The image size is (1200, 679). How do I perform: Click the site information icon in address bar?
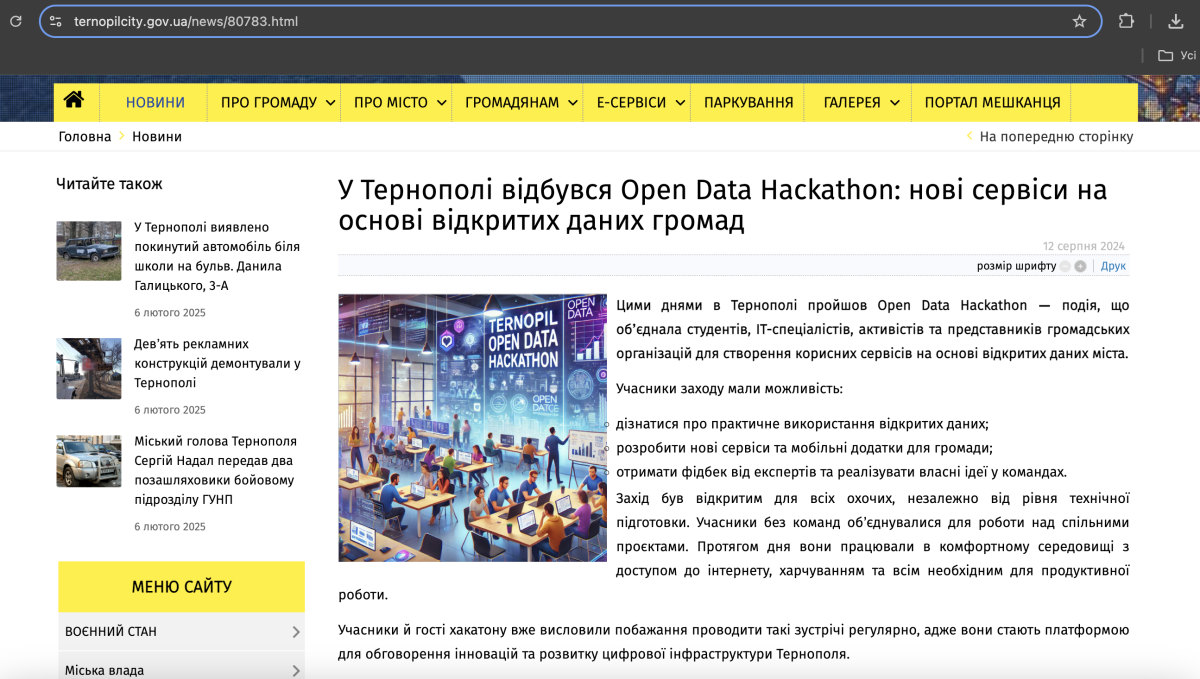(x=56, y=21)
